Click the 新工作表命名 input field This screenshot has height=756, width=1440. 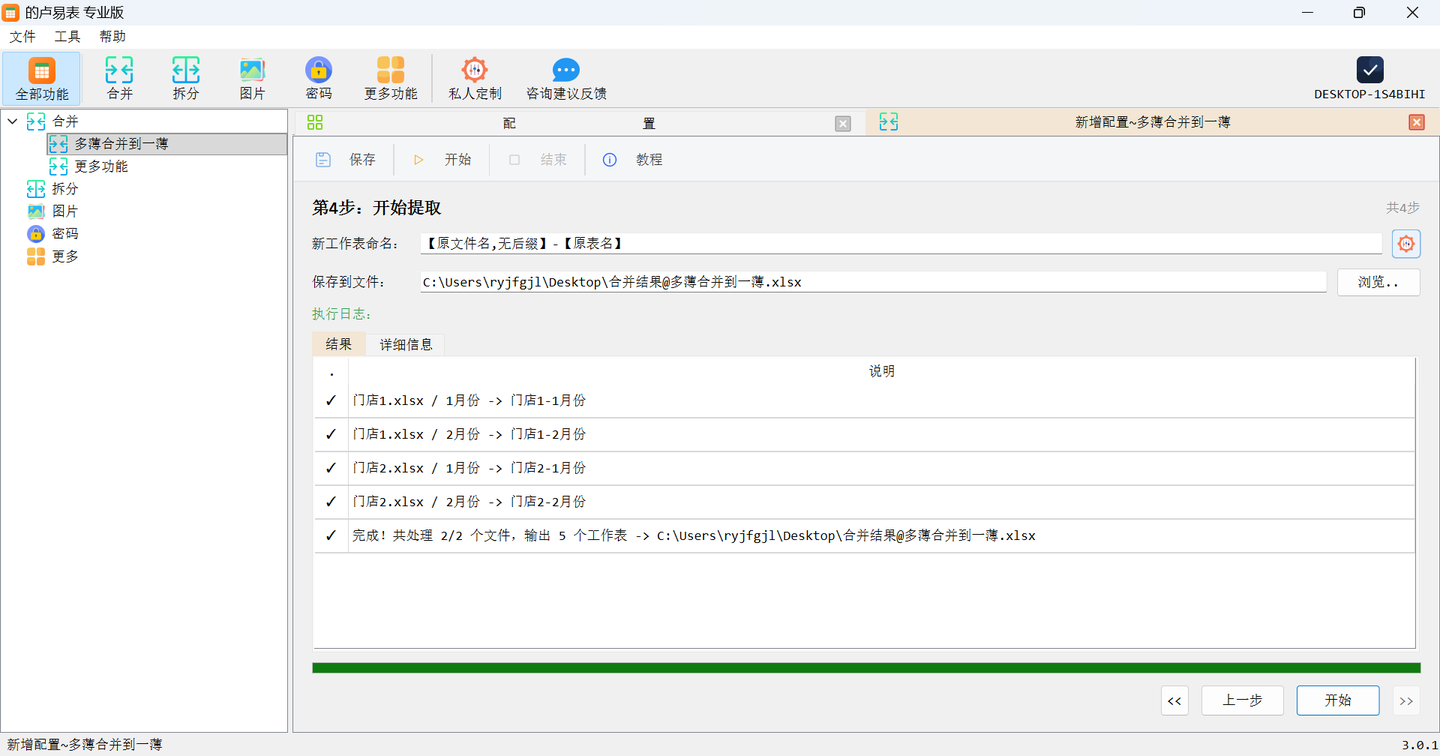point(900,243)
